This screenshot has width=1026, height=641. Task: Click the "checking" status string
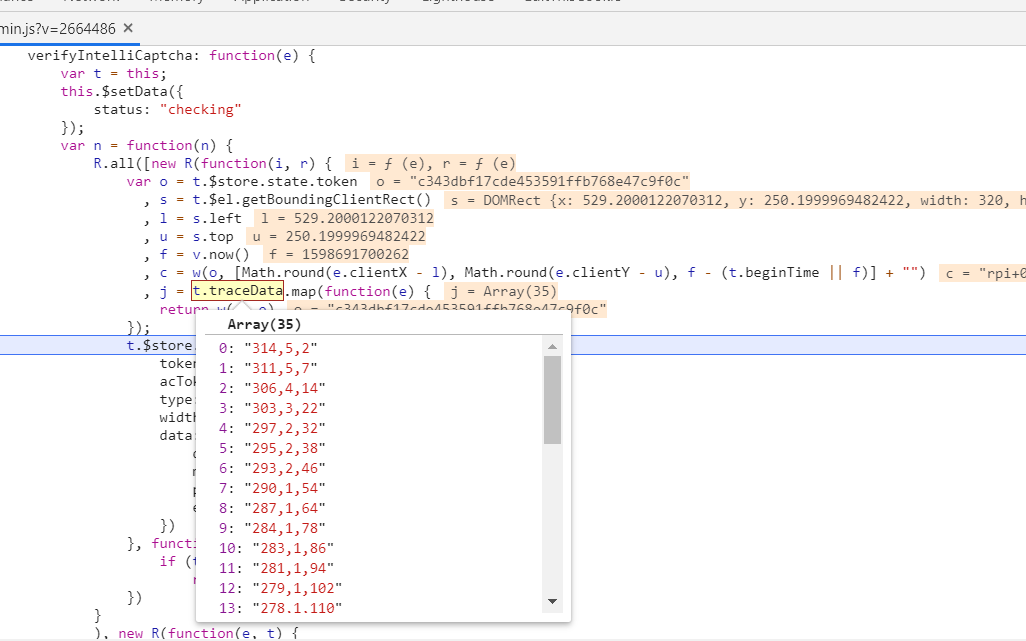tap(200, 109)
